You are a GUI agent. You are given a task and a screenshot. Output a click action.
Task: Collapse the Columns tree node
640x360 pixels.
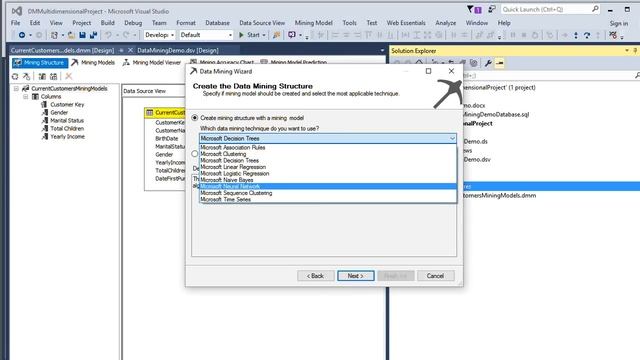click(26, 97)
